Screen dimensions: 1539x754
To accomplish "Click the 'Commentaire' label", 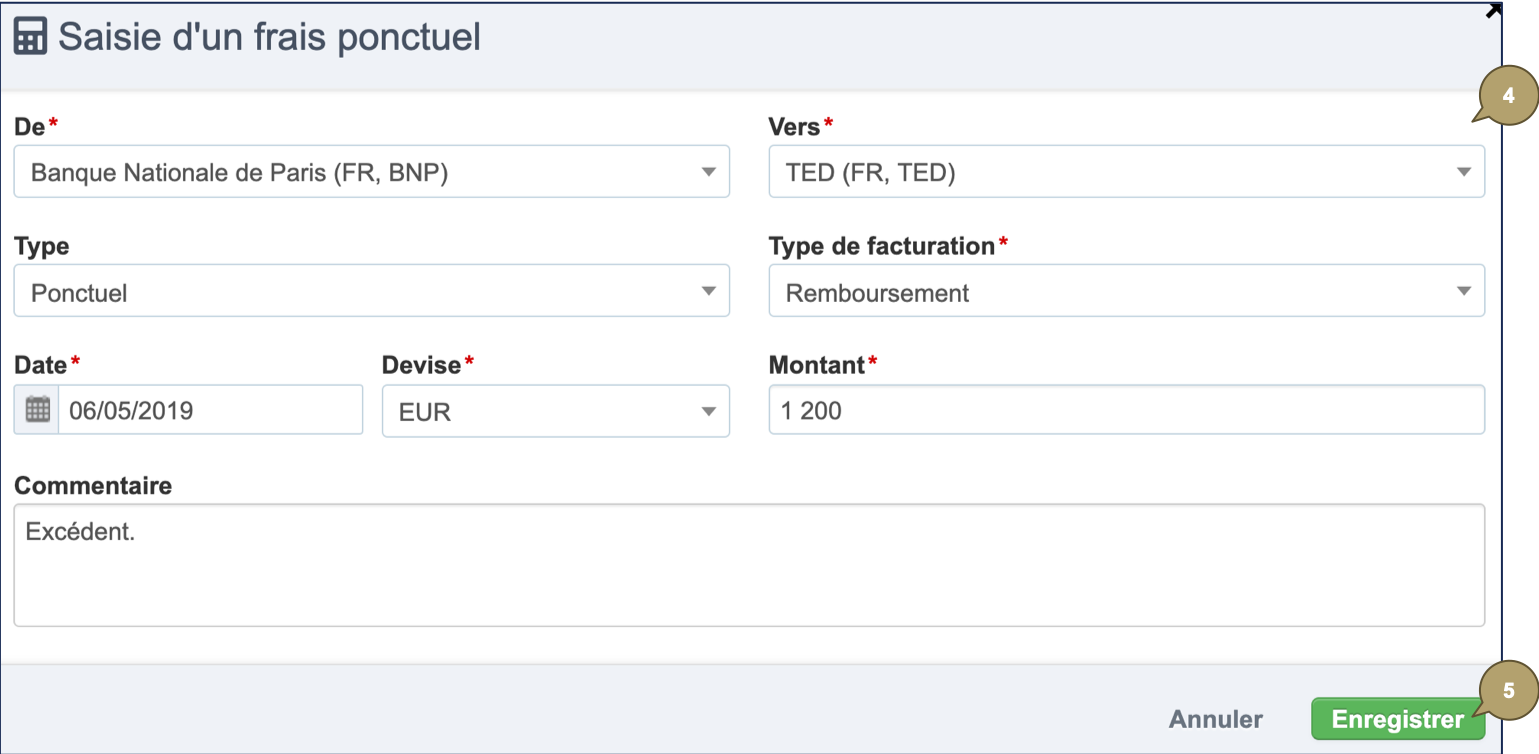I will click(93, 486).
